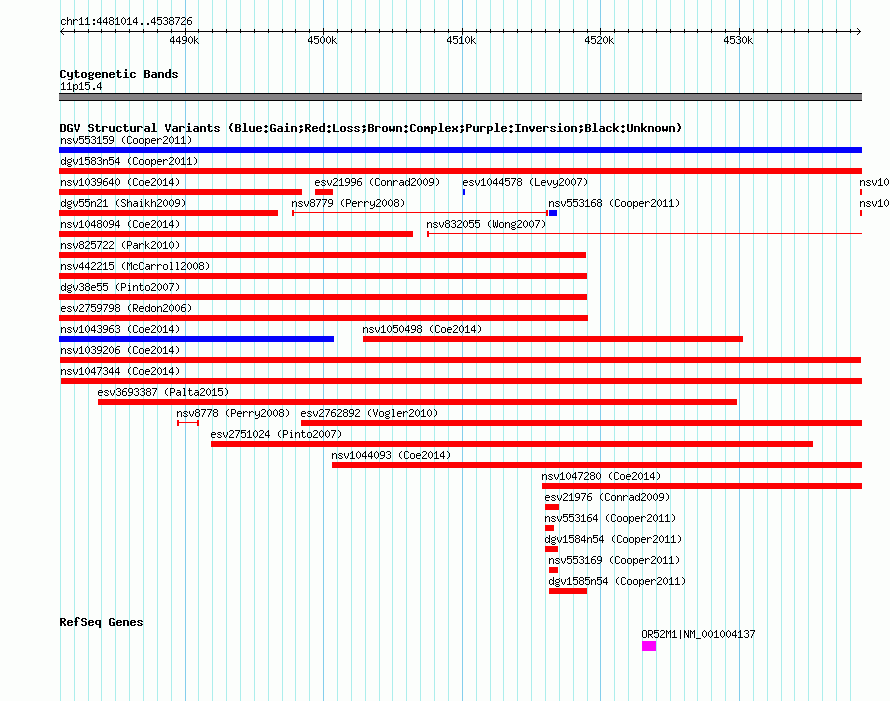Select the dgv1584n54 (Cooper2011) label
The height and width of the screenshot is (701, 890).
click(x=613, y=539)
